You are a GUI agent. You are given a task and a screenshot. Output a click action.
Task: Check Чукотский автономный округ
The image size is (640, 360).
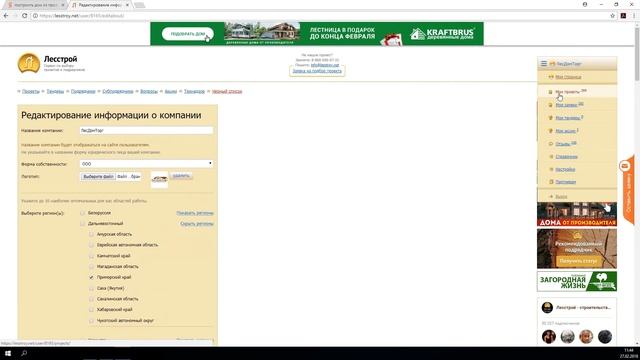91,320
